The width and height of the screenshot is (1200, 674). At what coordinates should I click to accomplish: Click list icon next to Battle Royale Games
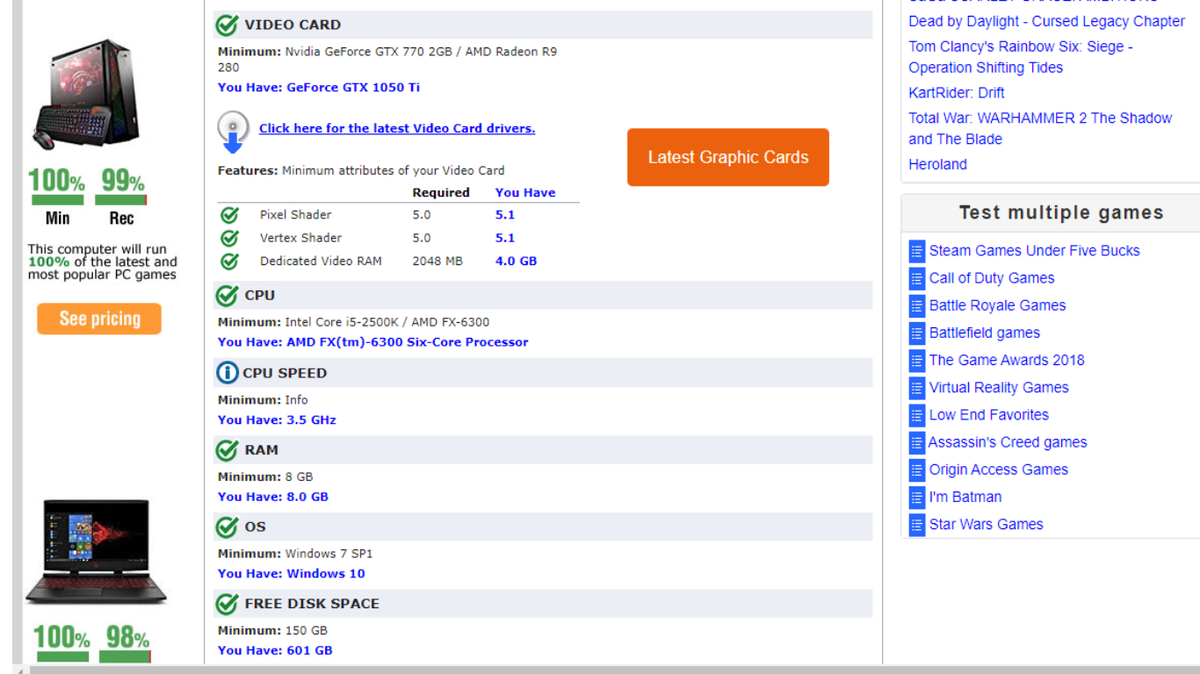pos(916,306)
